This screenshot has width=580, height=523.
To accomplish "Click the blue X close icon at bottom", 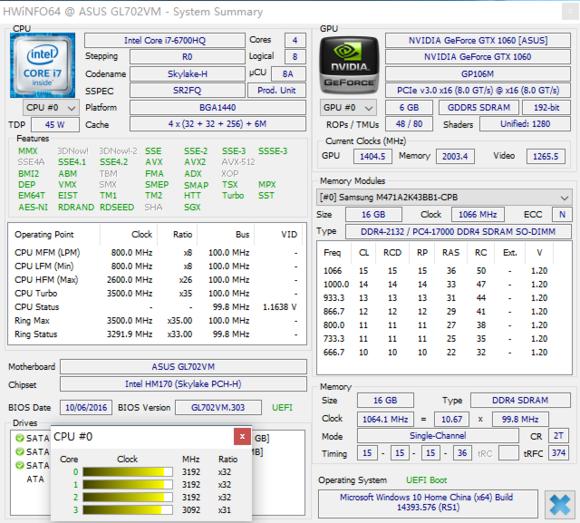I will pos(560,505).
